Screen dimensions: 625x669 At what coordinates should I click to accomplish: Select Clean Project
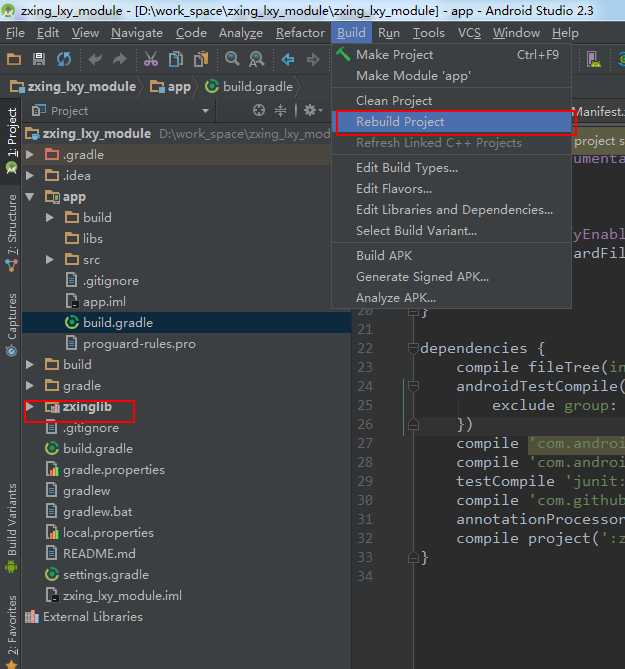click(x=451, y=101)
